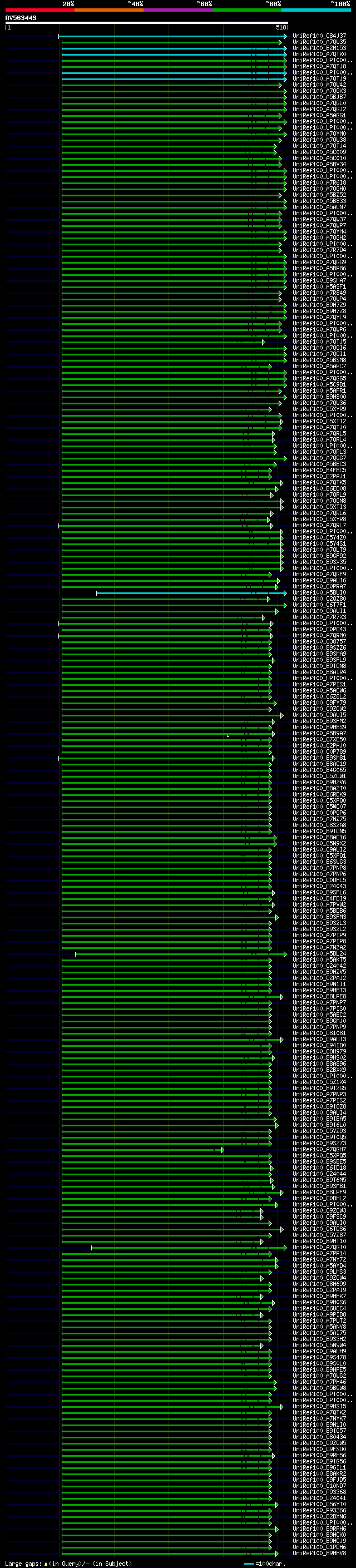
Task: Click the cyan alignment bar for A5BUI0
Action: (x=191, y=592)
